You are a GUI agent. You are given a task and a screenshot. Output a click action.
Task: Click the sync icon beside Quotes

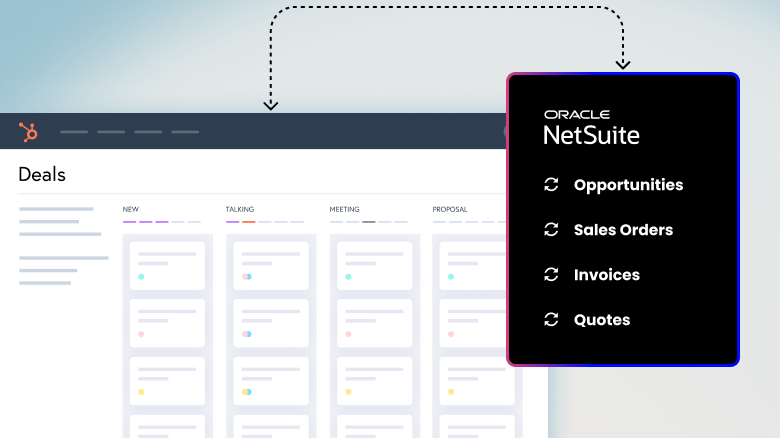coord(551,320)
